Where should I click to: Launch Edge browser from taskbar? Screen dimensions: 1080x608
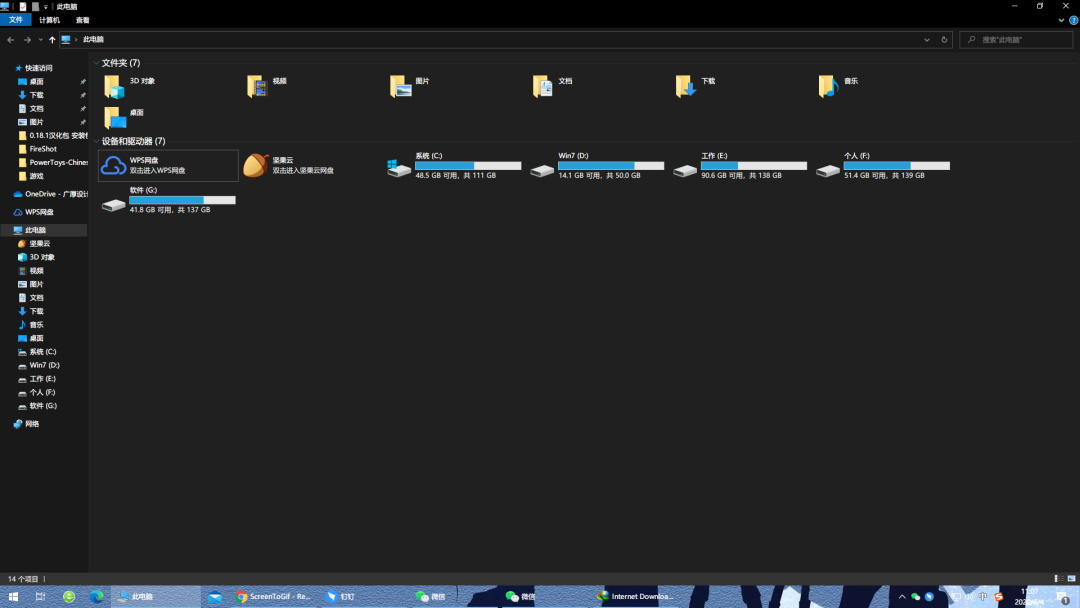pyautogui.click(x=96, y=596)
